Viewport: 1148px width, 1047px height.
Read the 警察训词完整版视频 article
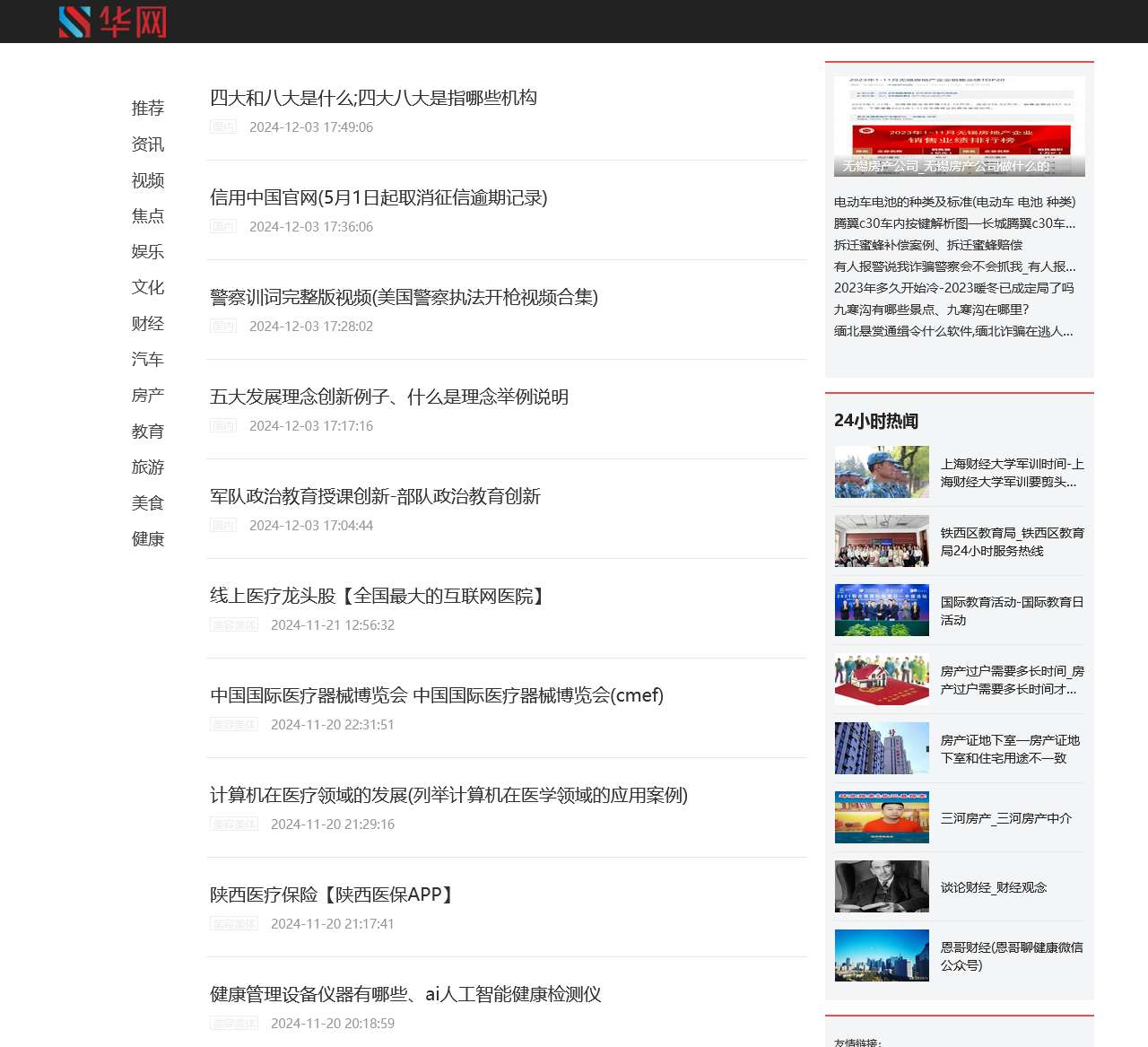pyautogui.click(x=404, y=297)
